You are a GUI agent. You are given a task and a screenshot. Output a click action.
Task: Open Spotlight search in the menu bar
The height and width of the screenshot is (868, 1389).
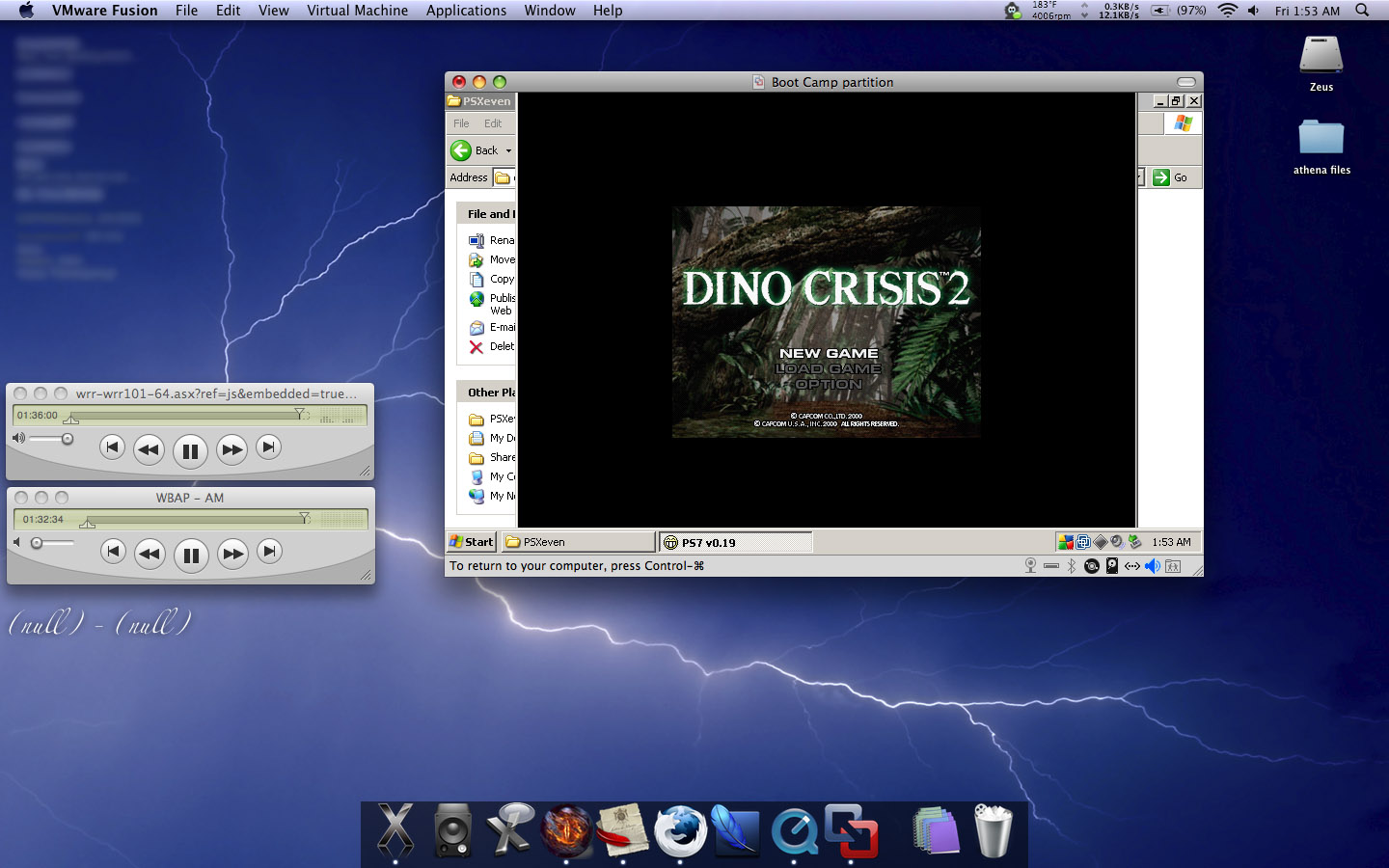coord(1362,11)
